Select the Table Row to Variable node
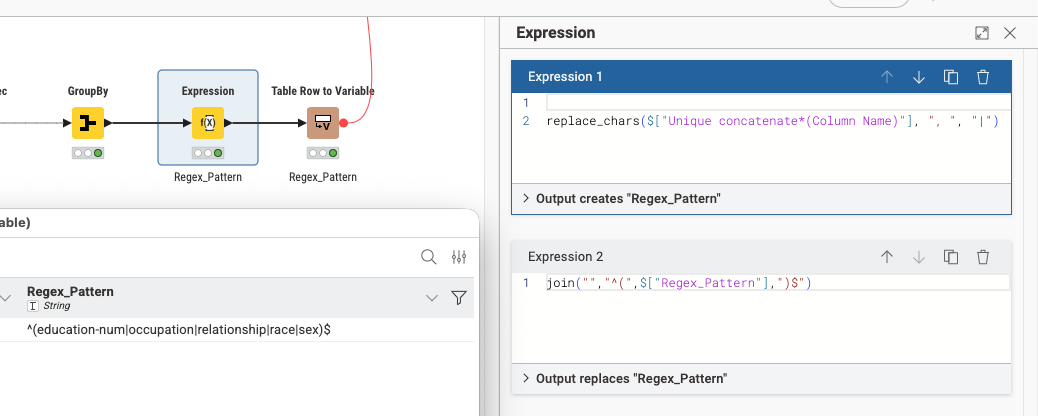This screenshot has height=416, width=1038. (322, 123)
